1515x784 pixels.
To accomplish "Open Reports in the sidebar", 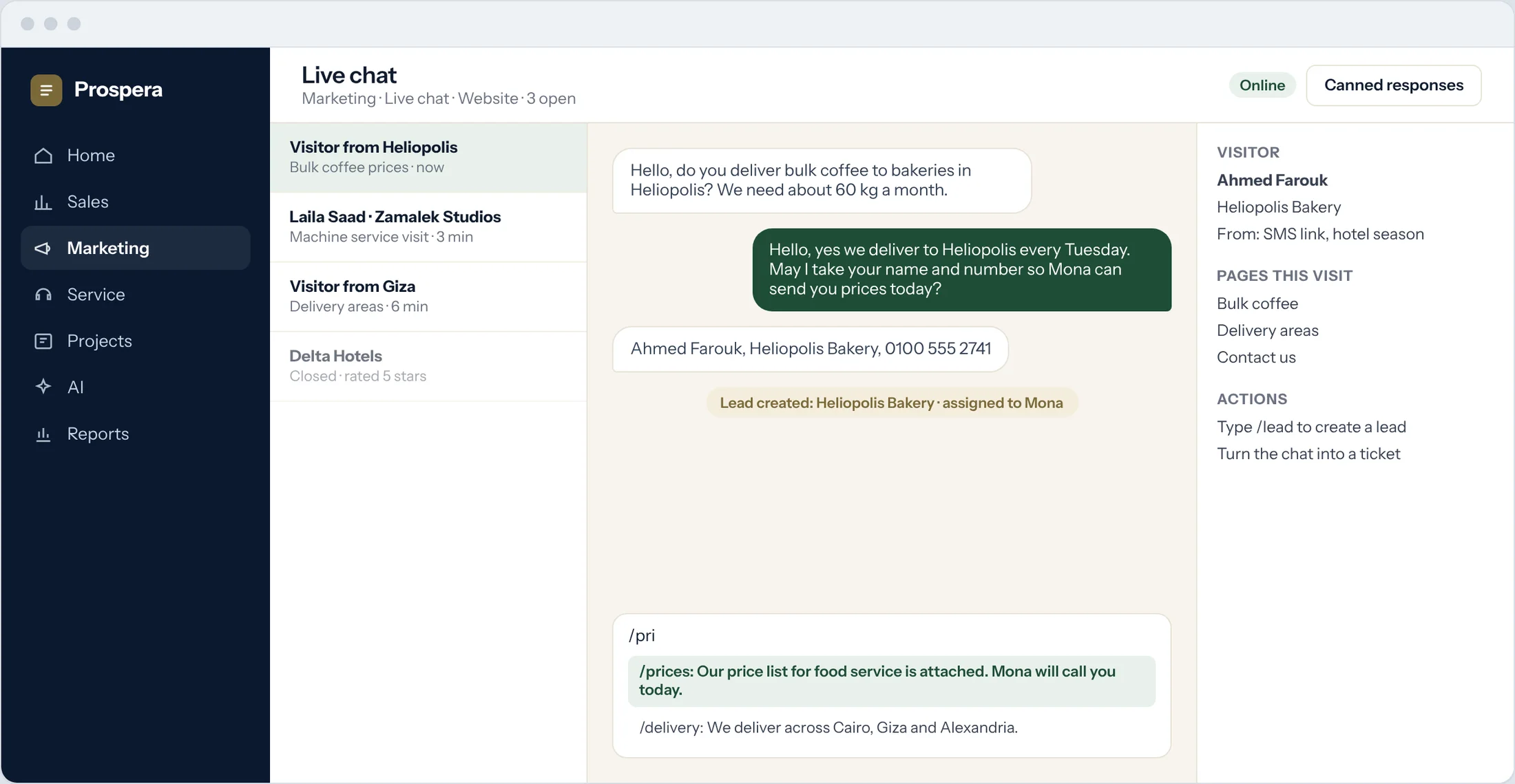I will (136, 434).
